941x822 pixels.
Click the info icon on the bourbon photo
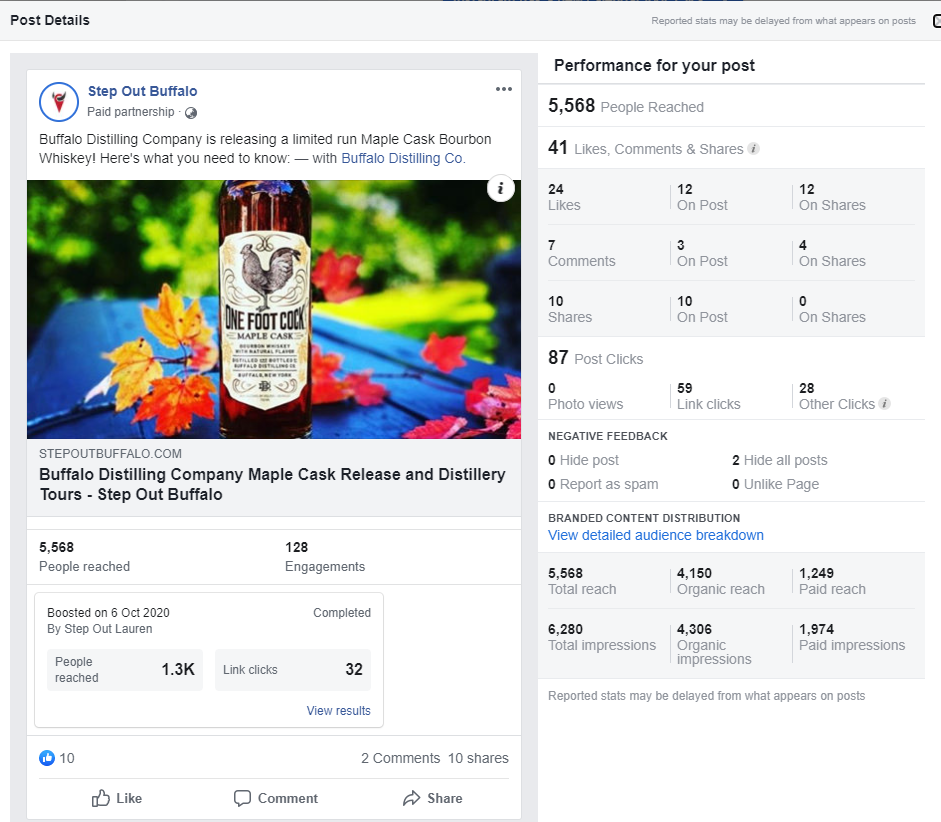[501, 188]
